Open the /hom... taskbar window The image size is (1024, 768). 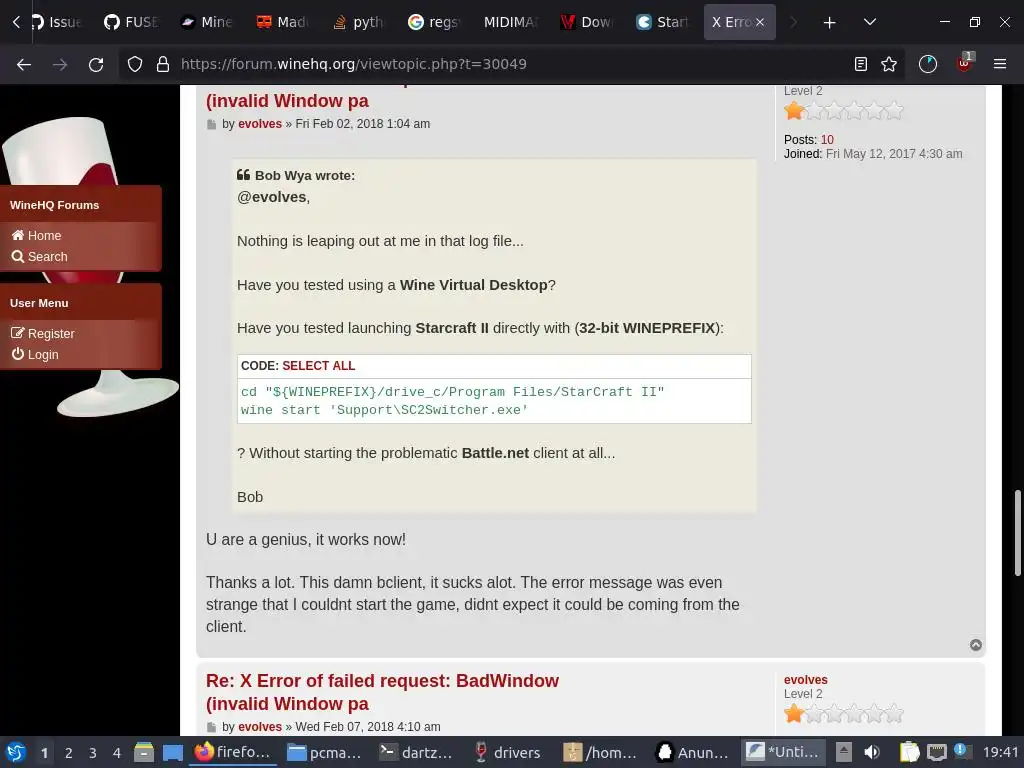[600, 752]
